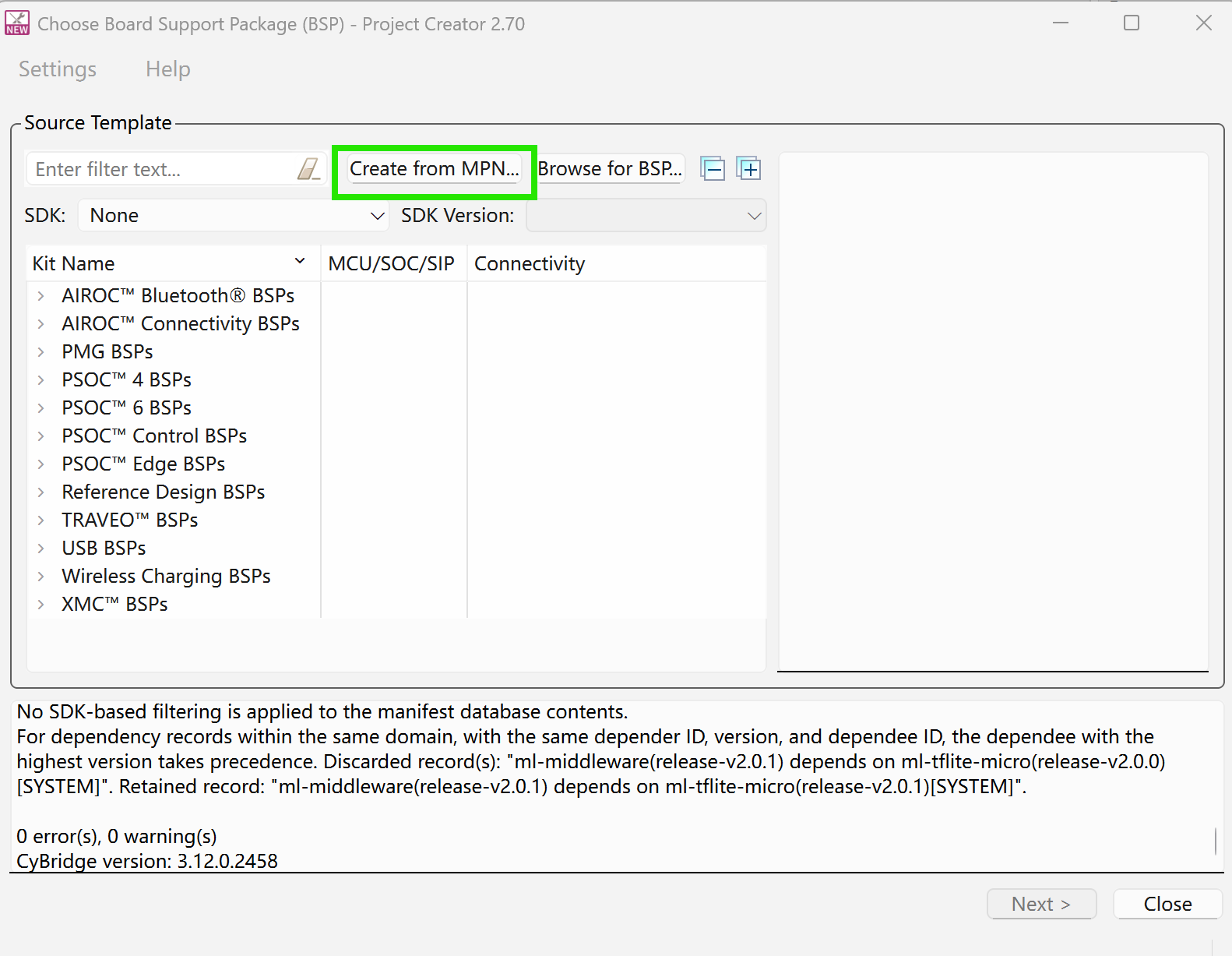Viewport: 1232px width, 956px height.
Task: Expand all BSP categories icon
Action: (749, 169)
